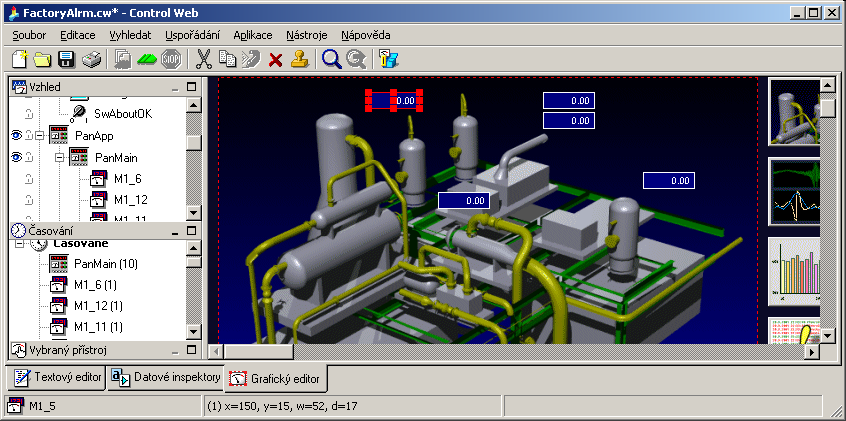Delete using the red X toolbar icon
Screen dimensions: 846x421
276,60
